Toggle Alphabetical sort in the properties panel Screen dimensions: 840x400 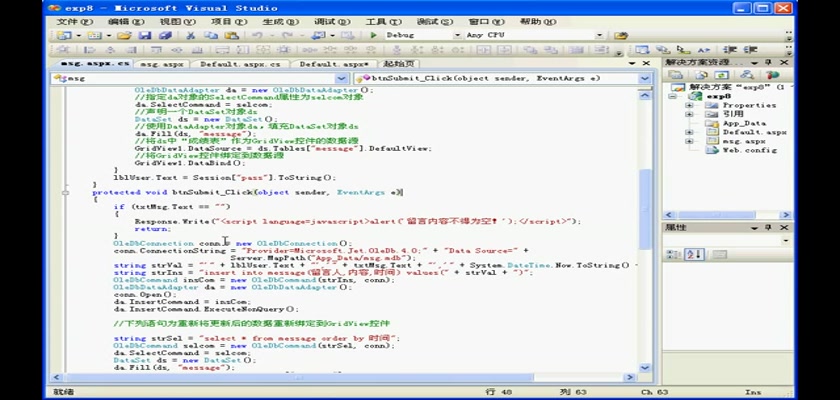(694, 255)
